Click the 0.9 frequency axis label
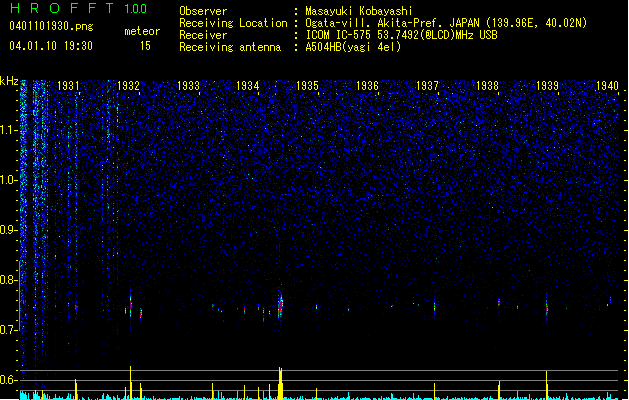 8,230
